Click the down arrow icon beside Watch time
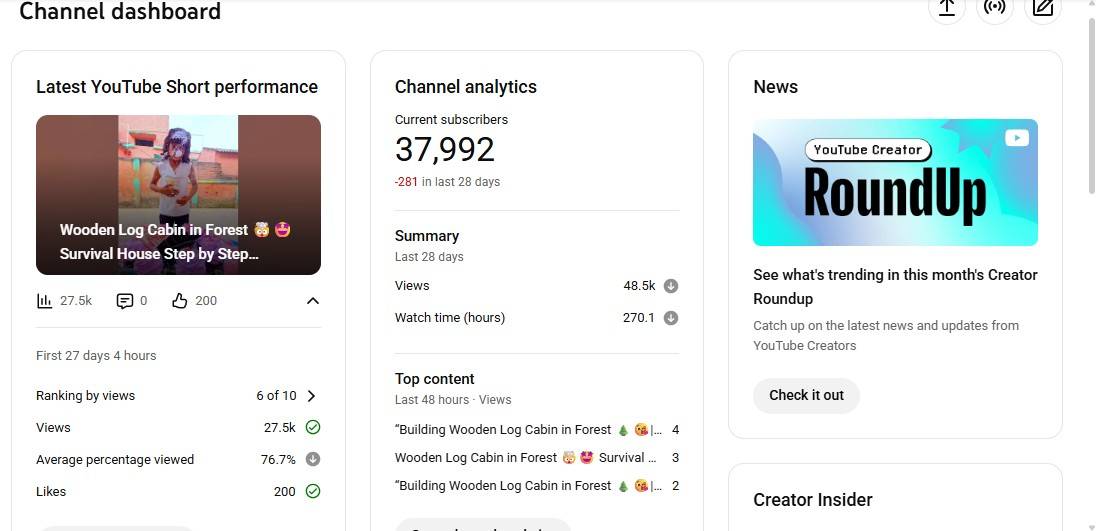This screenshot has width=1096, height=531. [x=671, y=318]
